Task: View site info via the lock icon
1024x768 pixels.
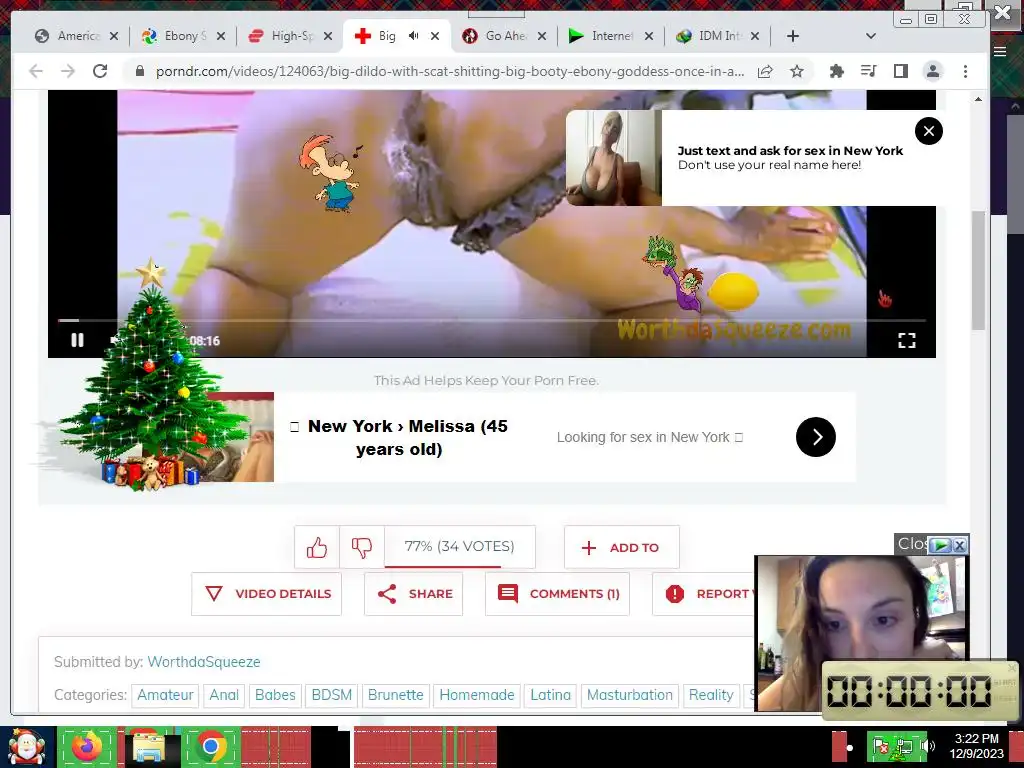Action: 139,71
